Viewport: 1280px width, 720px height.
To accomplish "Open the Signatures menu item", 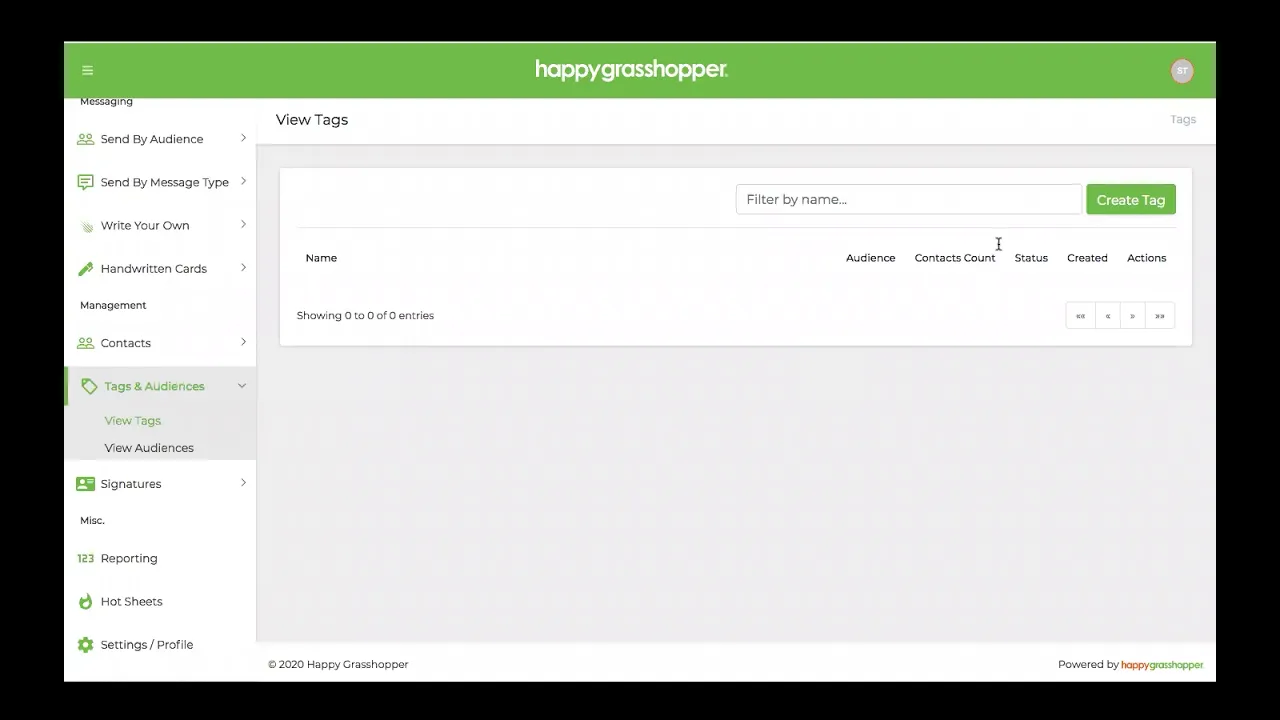I will click(x=160, y=484).
